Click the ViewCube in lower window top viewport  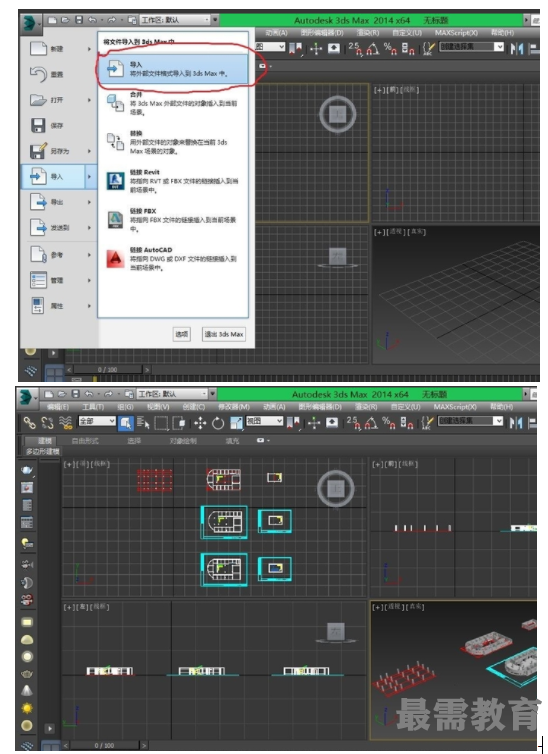(336, 489)
